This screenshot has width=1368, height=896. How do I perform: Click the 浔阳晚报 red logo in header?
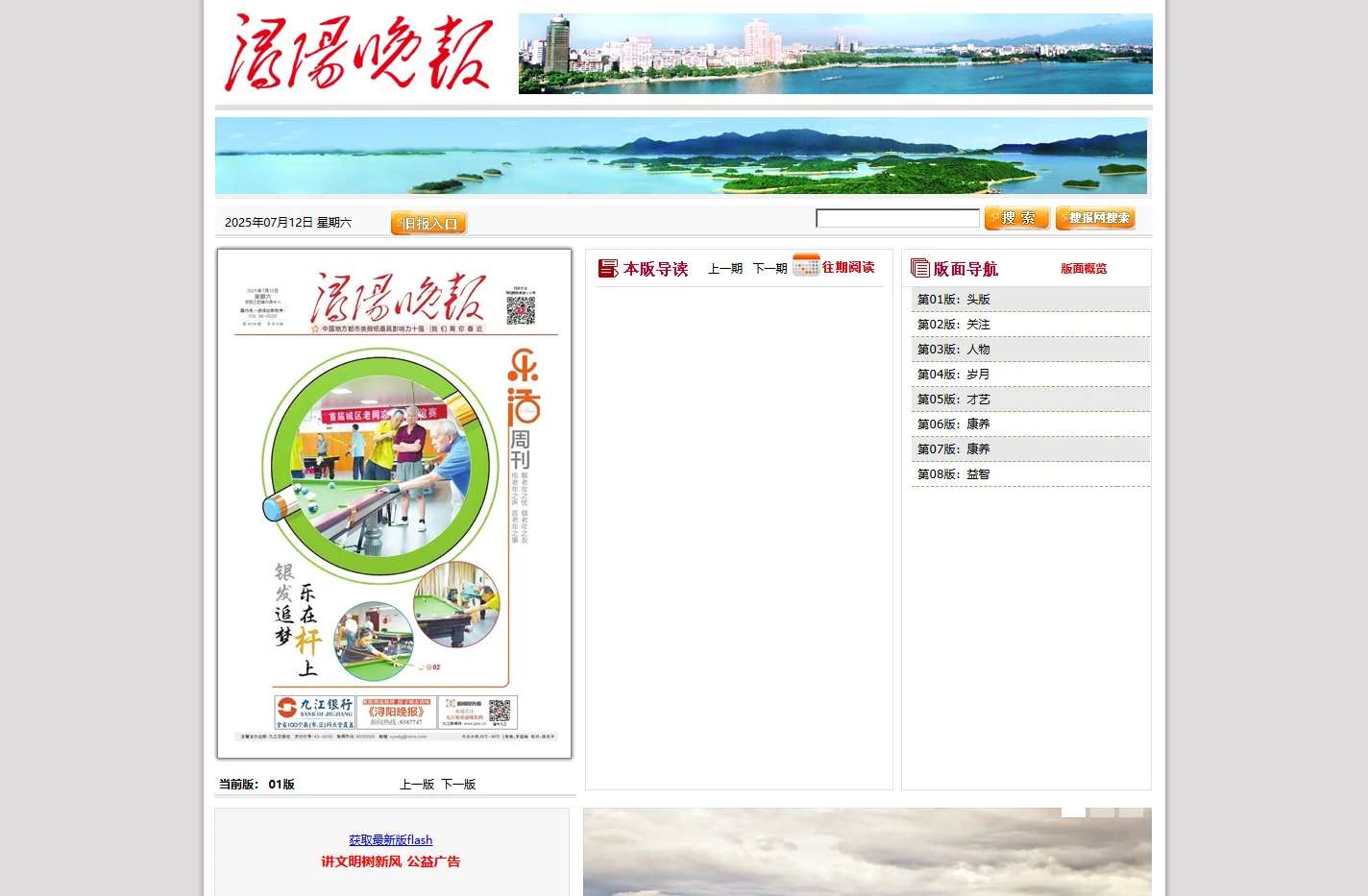coord(358,53)
